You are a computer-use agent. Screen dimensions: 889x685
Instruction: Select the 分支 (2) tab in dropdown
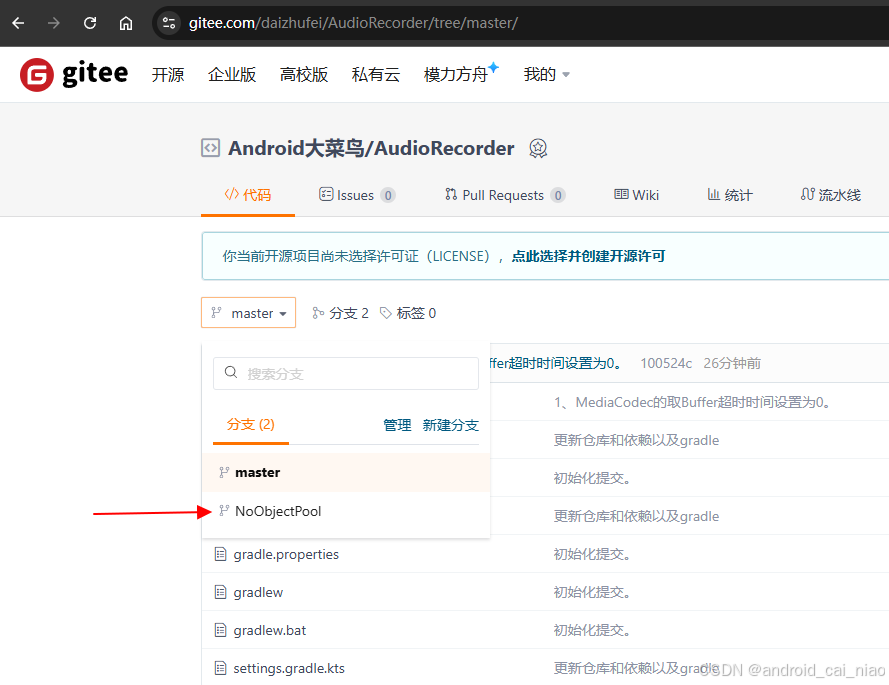click(251, 425)
